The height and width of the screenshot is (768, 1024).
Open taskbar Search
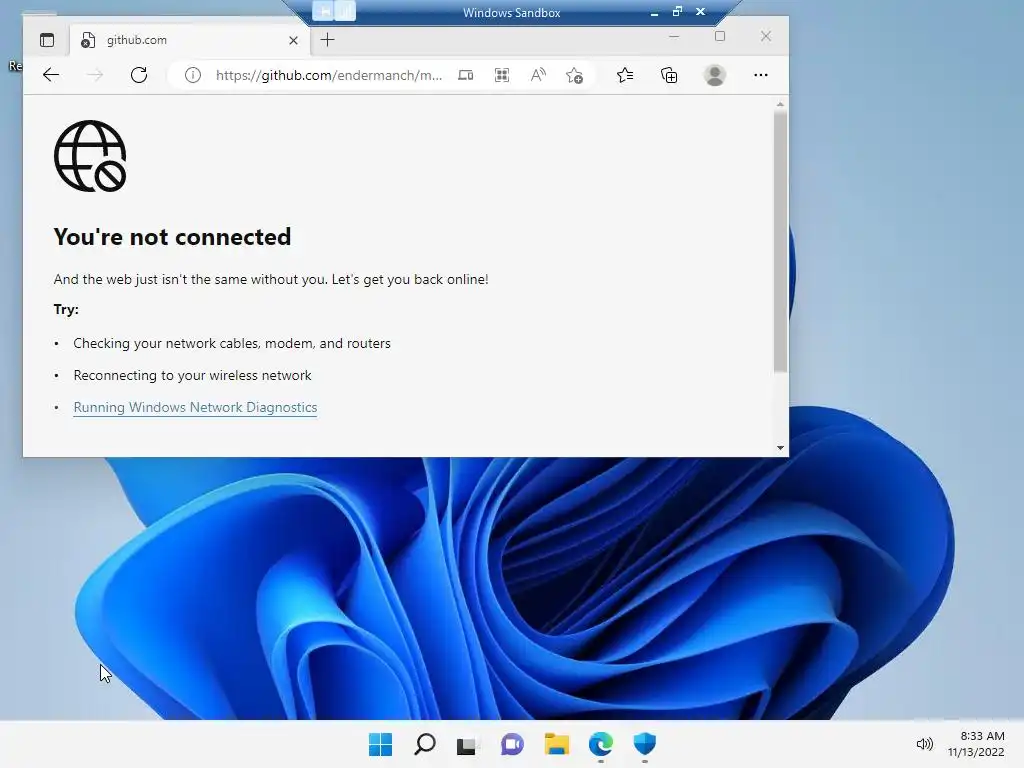click(424, 744)
